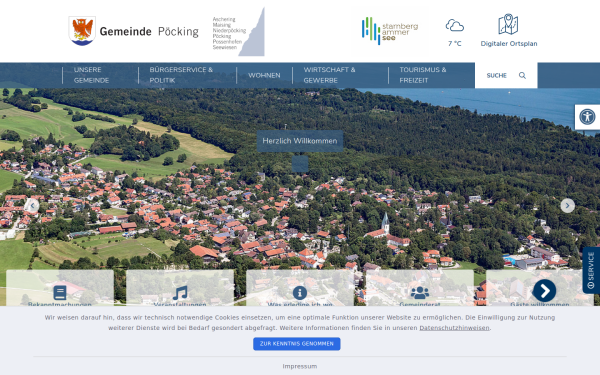Click the Gemeinderat people icon
The width and height of the screenshot is (600, 375).
tap(420, 293)
